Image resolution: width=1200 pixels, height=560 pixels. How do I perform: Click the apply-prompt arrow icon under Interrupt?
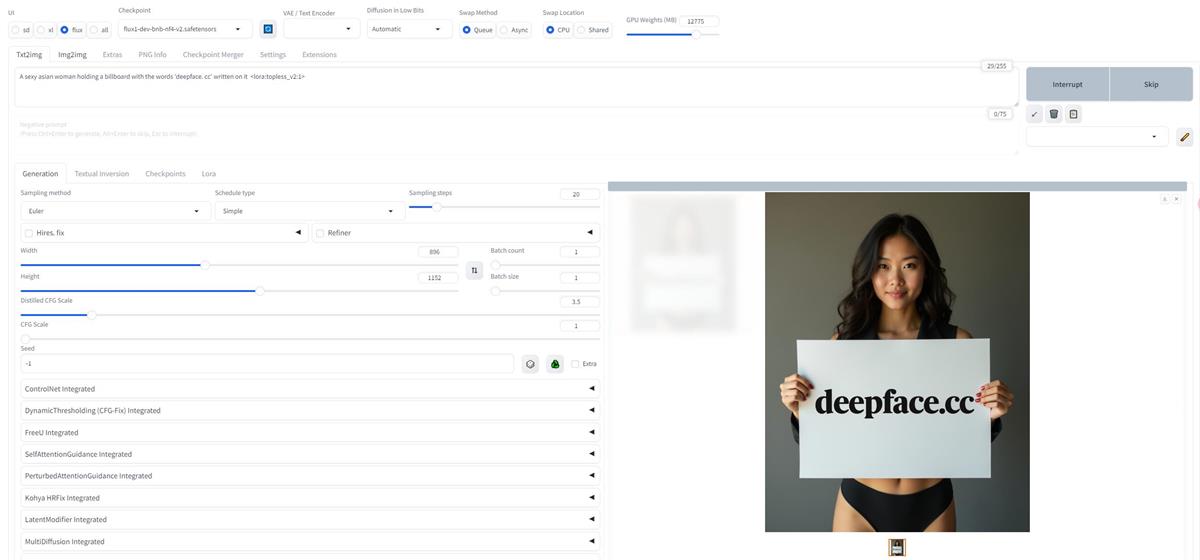point(1035,114)
